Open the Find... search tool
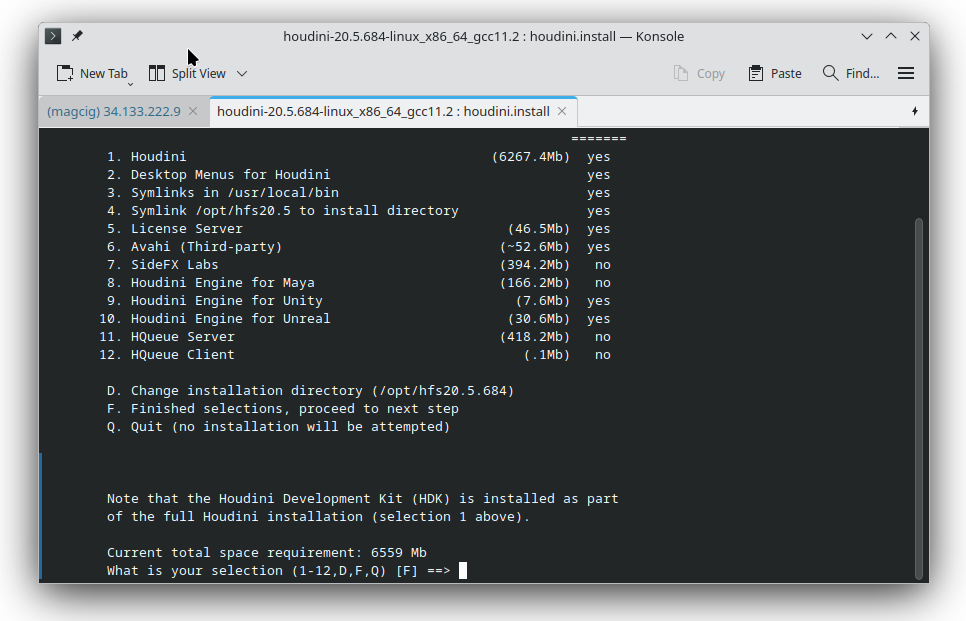The height and width of the screenshot is (621, 966). click(851, 74)
